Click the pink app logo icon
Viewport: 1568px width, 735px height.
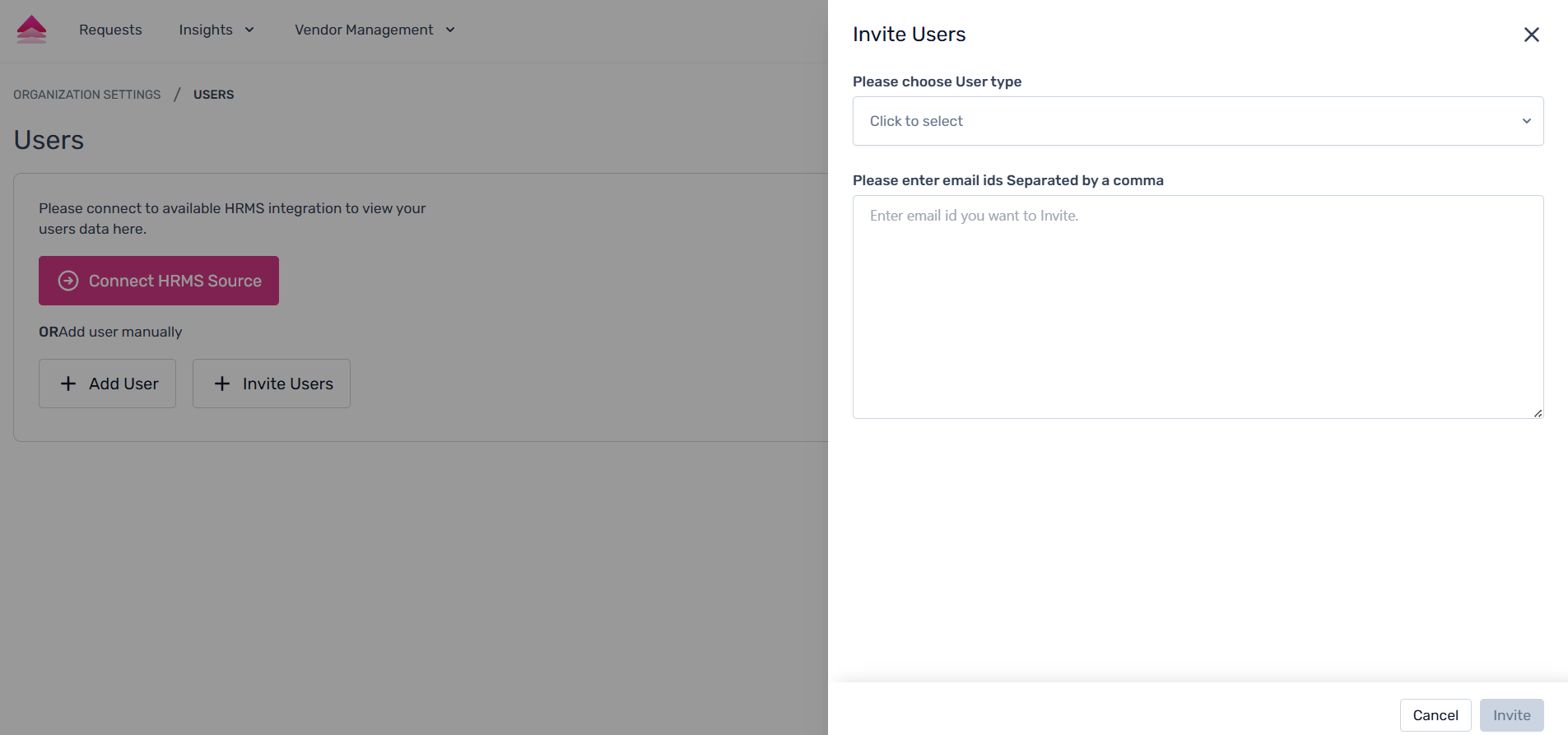pyautogui.click(x=31, y=30)
